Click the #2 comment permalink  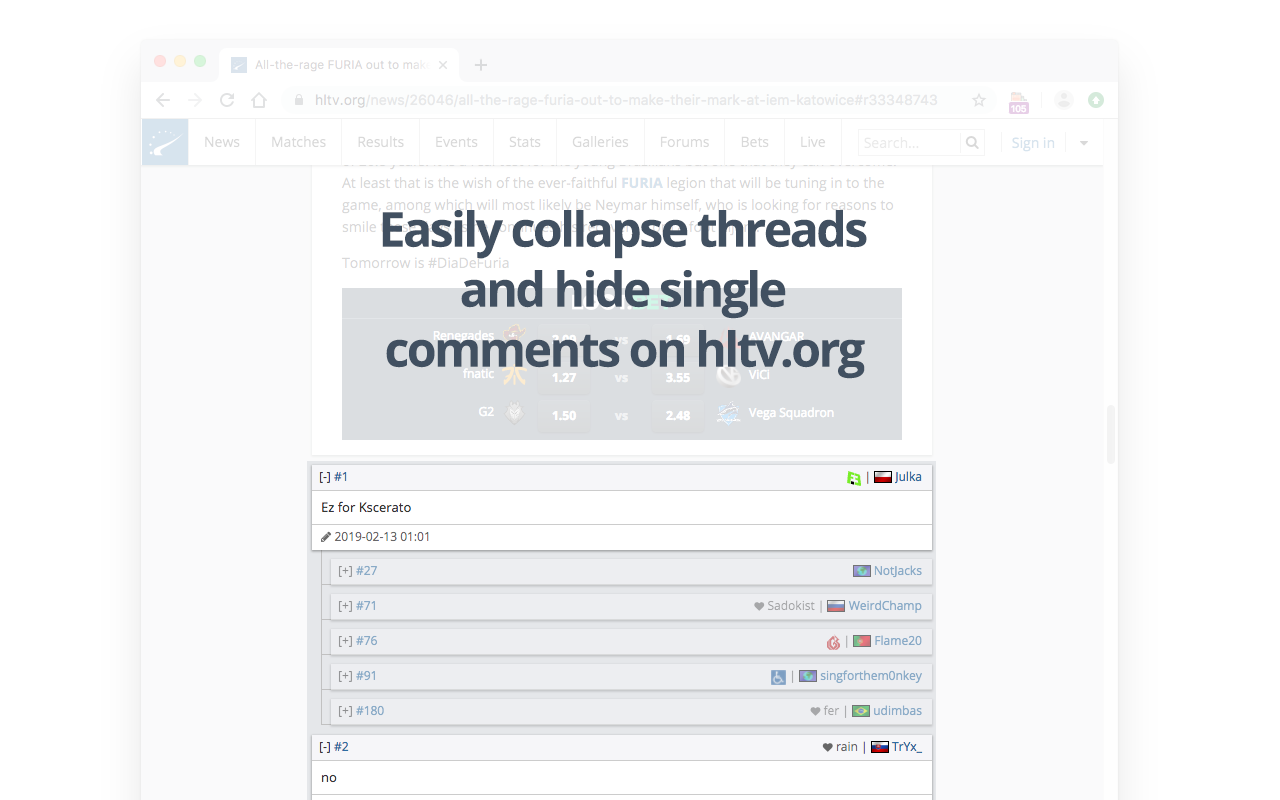pyautogui.click(x=341, y=747)
